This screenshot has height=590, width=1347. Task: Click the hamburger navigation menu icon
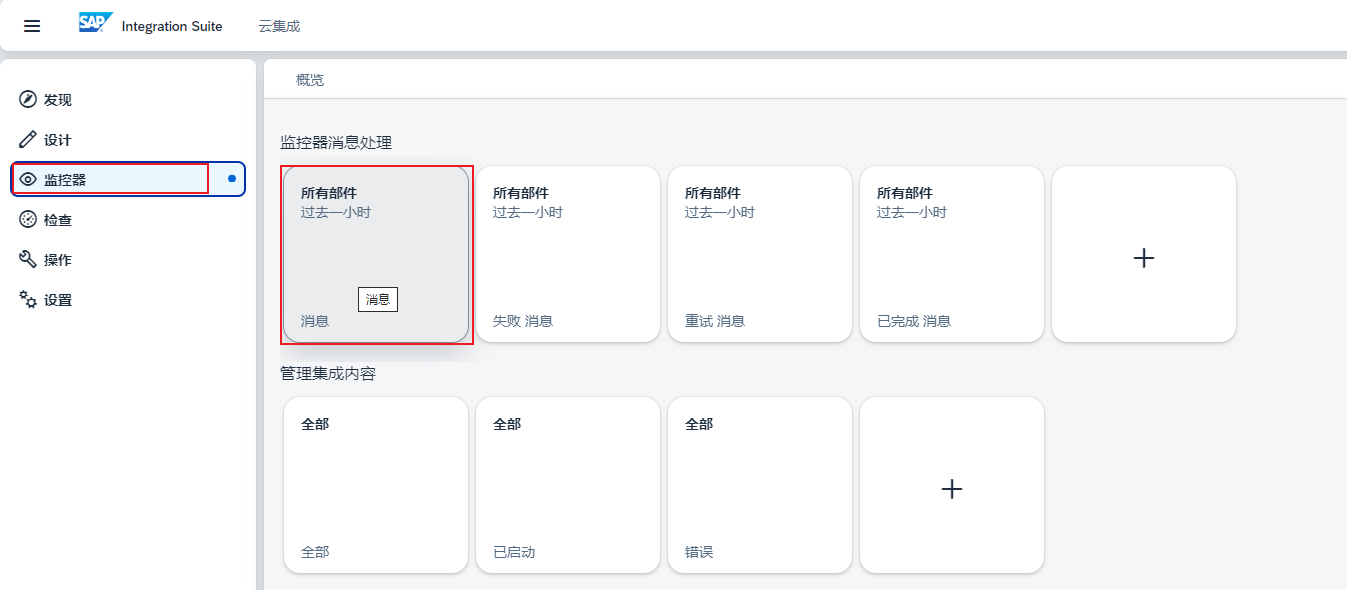32,26
